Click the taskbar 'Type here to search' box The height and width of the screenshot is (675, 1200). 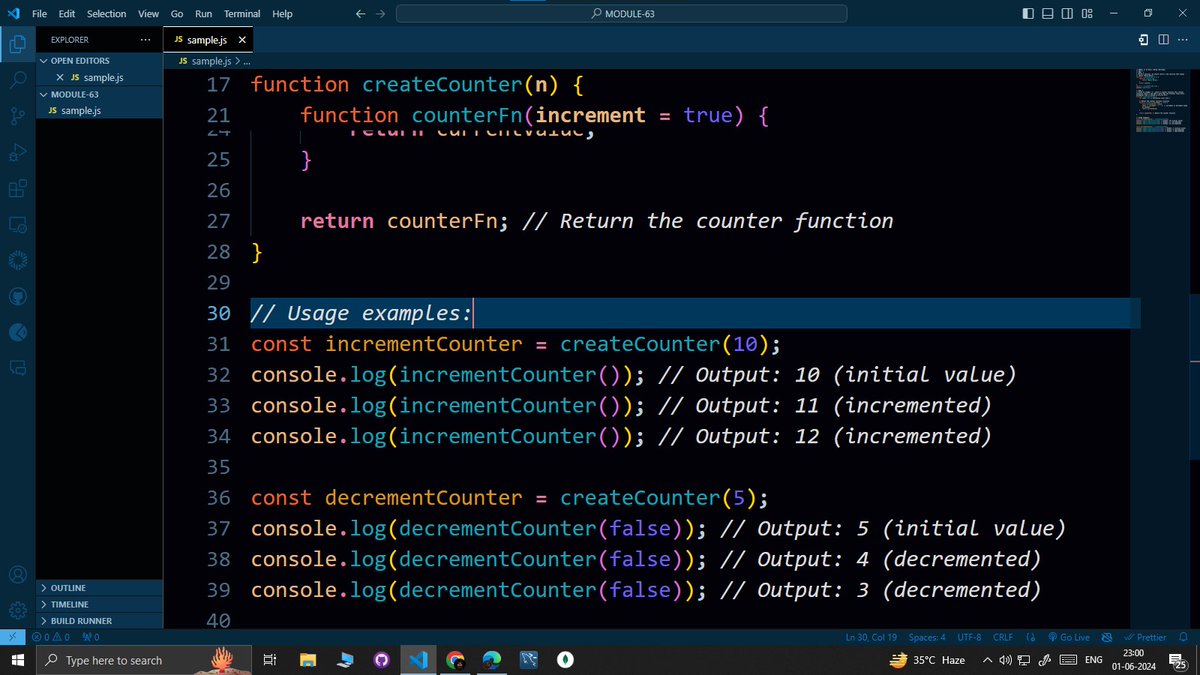(x=143, y=660)
